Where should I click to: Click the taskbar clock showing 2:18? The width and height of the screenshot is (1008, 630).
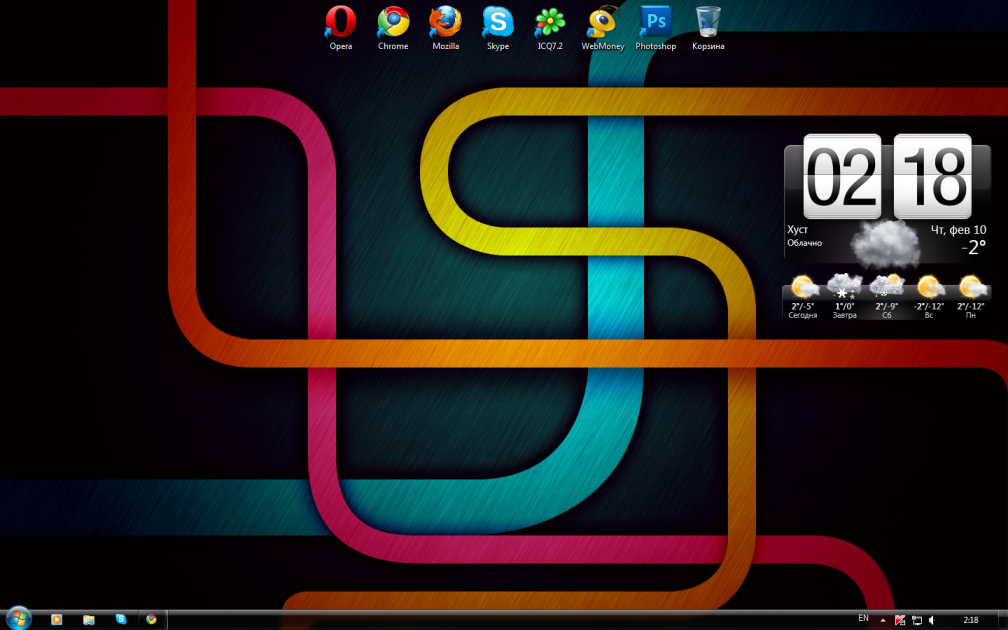[970, 620]
